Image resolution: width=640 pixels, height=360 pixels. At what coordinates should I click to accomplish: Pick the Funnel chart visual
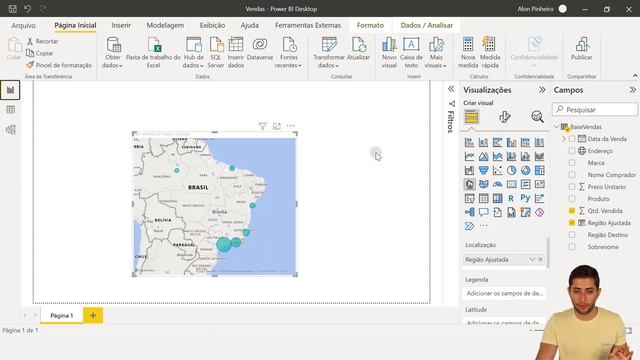click(x=483, y=171)
